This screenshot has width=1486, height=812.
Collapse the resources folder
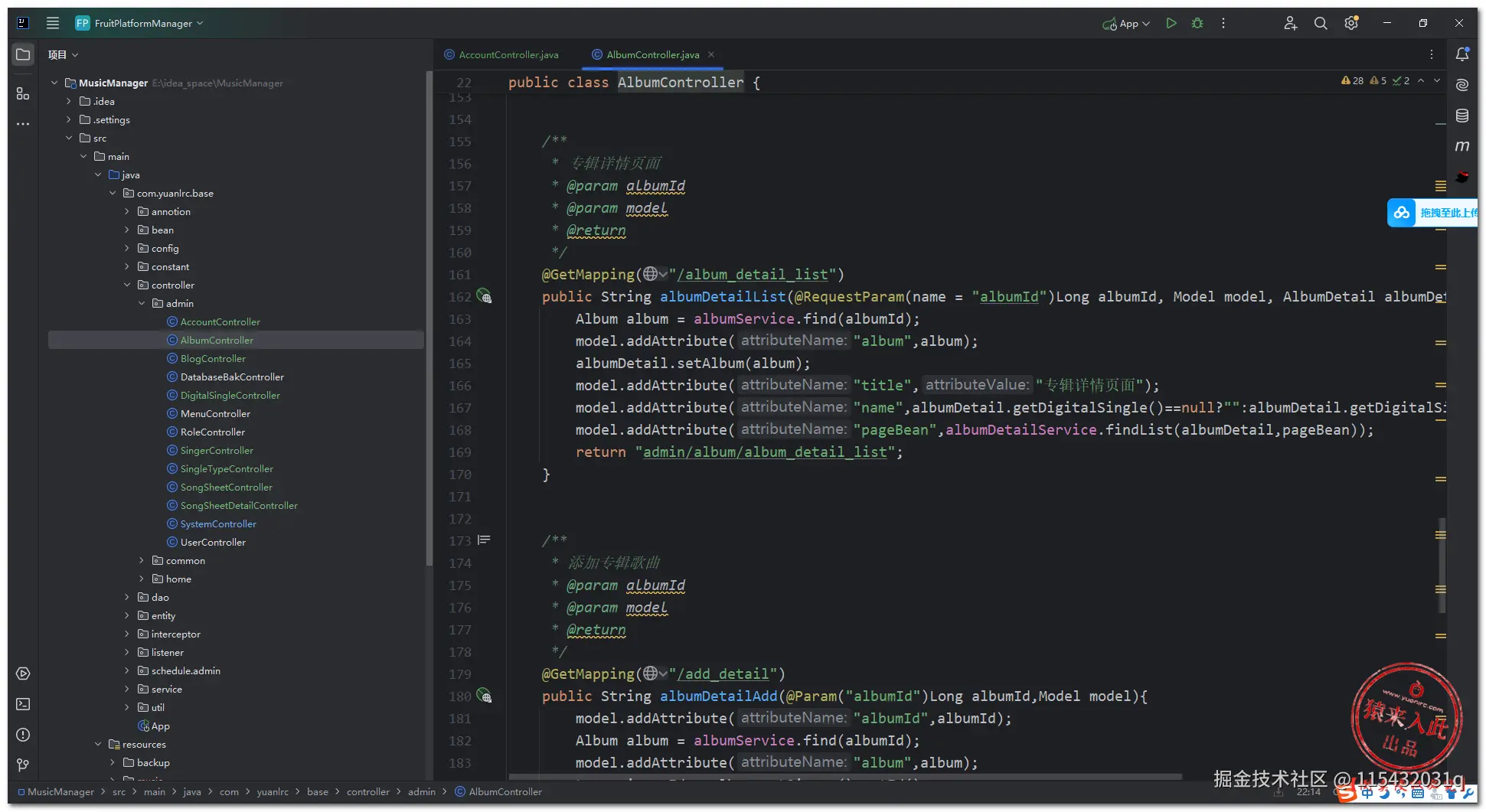[x=98, y=744]
